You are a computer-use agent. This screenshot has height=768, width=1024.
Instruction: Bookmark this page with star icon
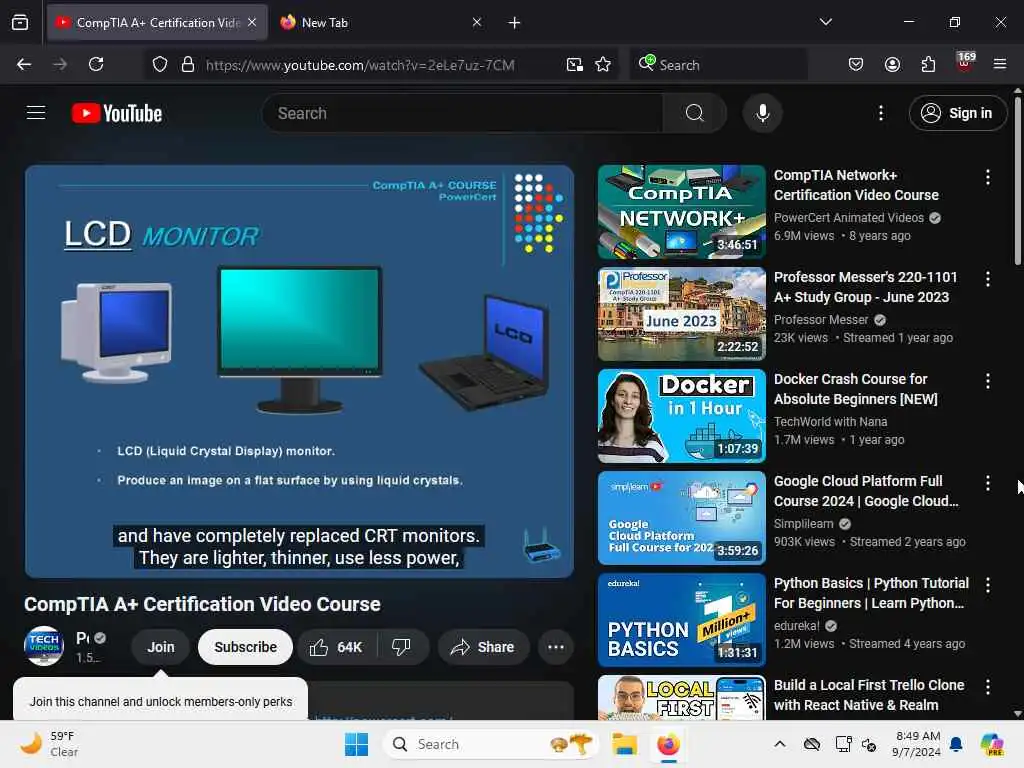pos(603,64)
